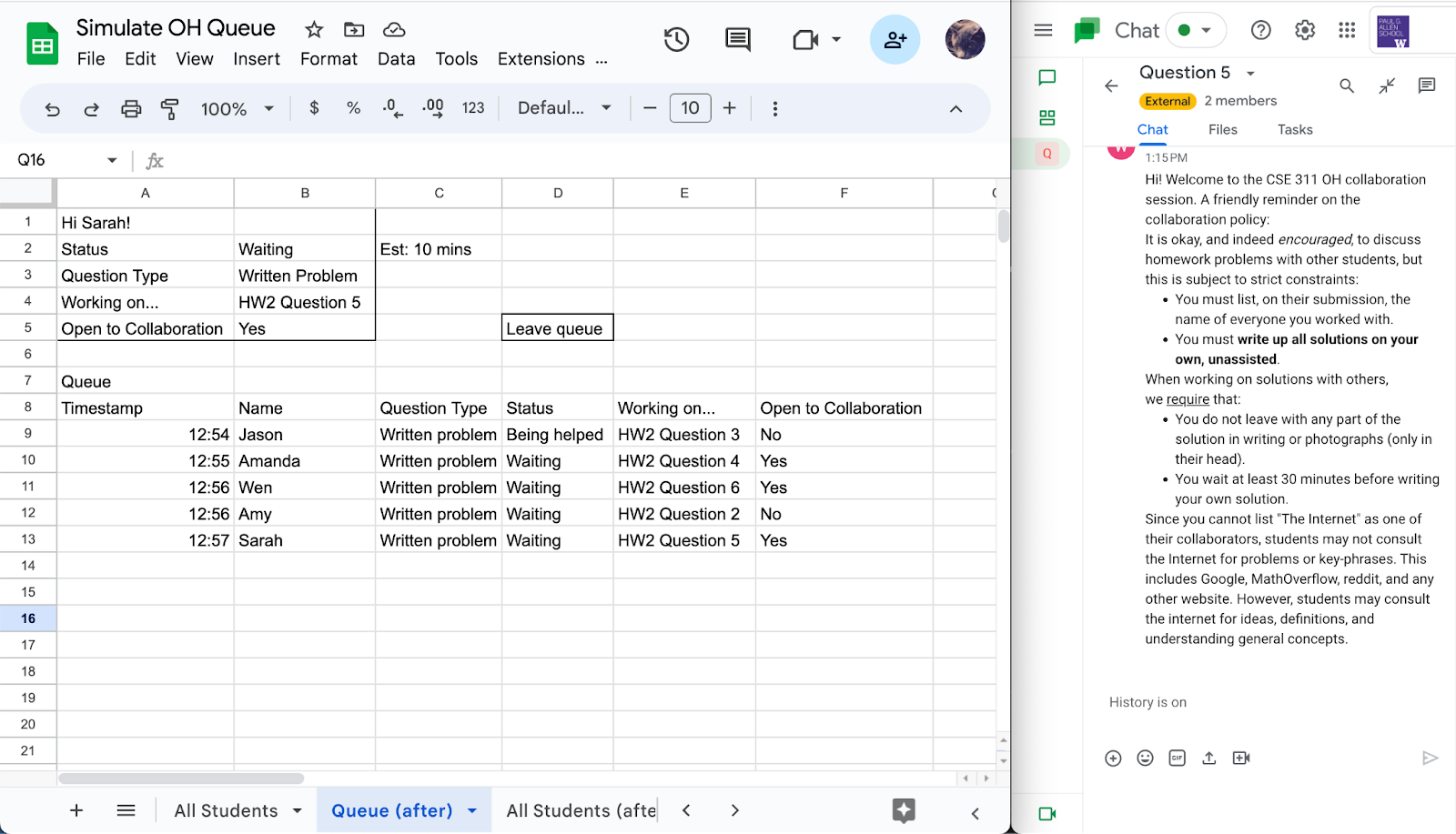Undo the last action
This screenshot has width=1456, height=834.
tap(53, 109)
